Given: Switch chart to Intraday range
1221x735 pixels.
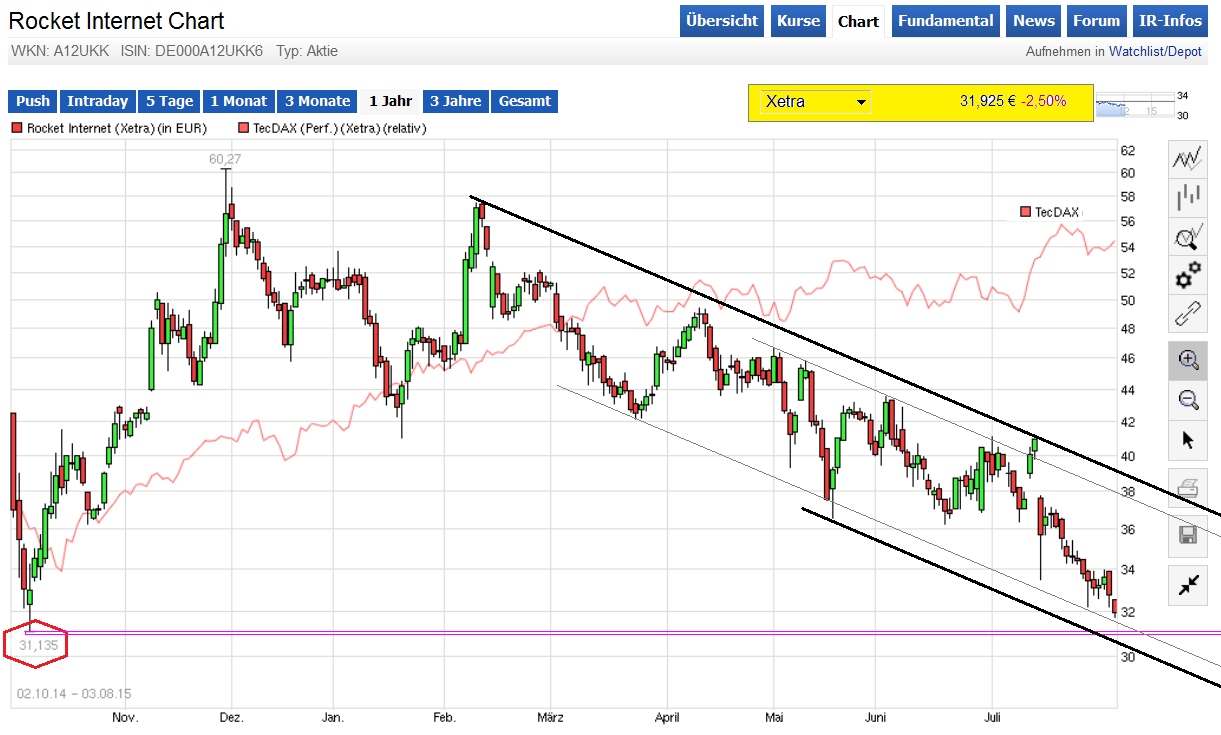Looking at the screenshot, I should [98, 101].
